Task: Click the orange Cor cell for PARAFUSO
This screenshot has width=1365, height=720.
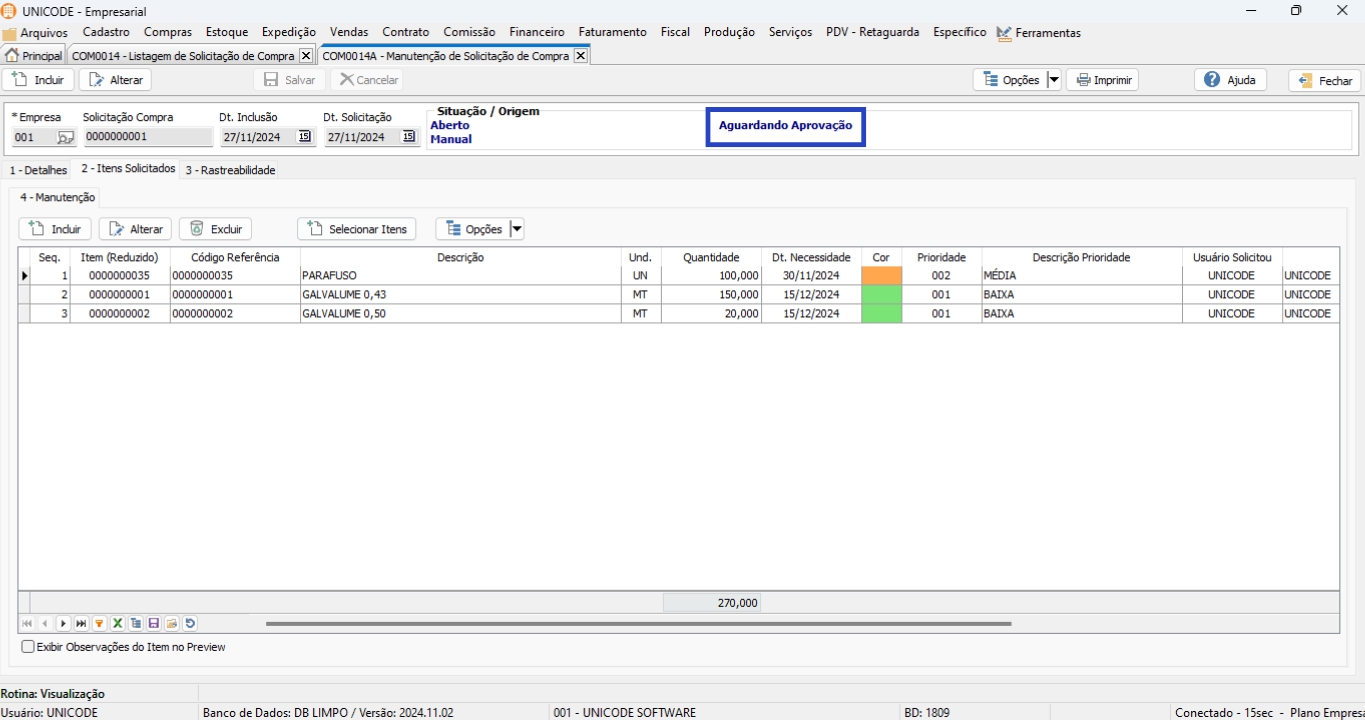Action: point(881,275)
